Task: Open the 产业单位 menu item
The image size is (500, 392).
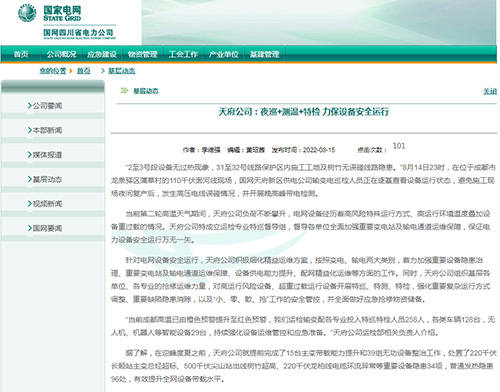Action: pos(224,54)
